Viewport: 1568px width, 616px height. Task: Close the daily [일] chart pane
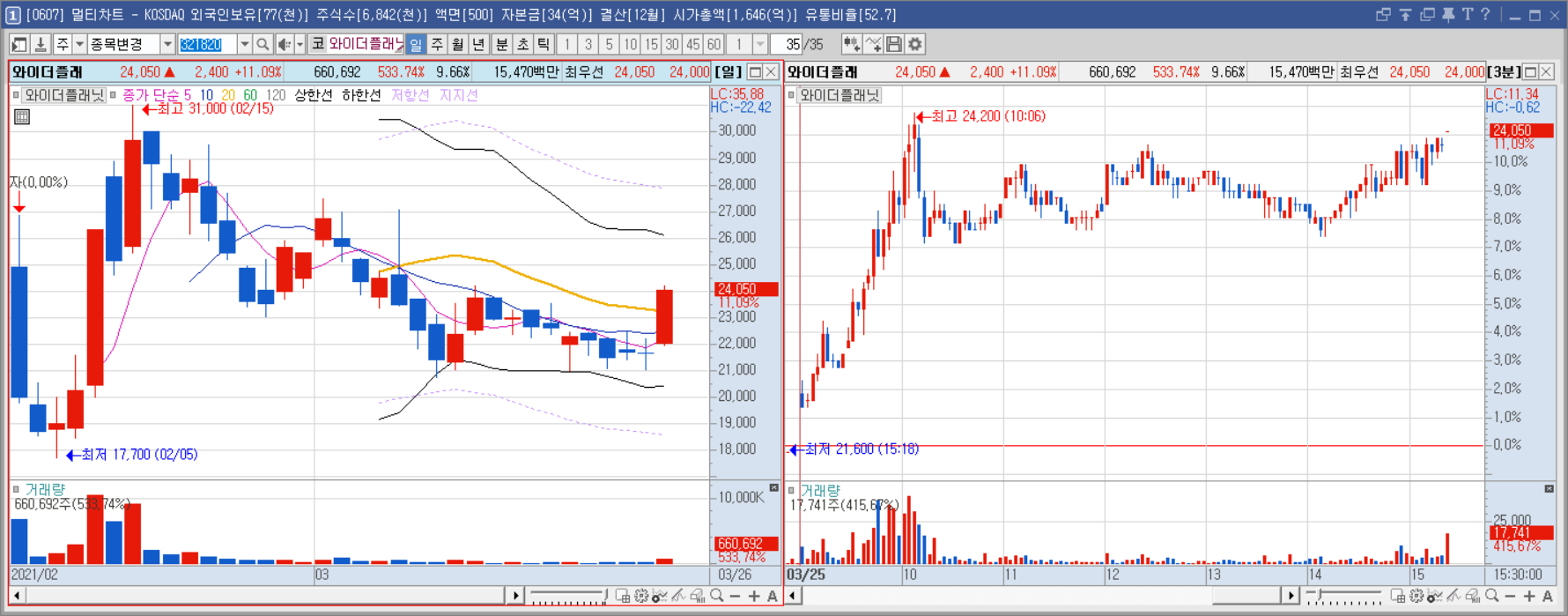coord(771,71)
